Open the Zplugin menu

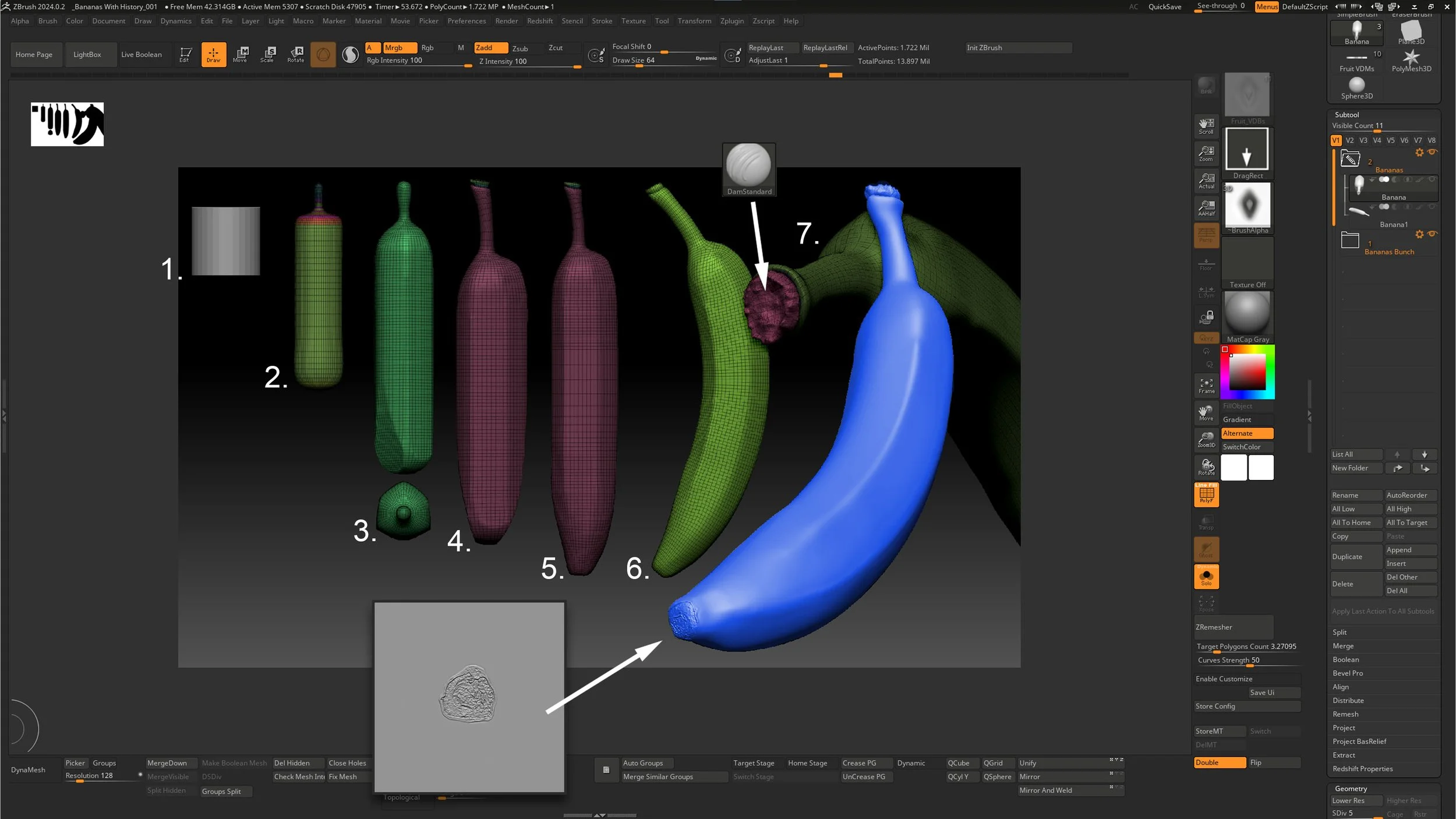click(x=731, y=21)
